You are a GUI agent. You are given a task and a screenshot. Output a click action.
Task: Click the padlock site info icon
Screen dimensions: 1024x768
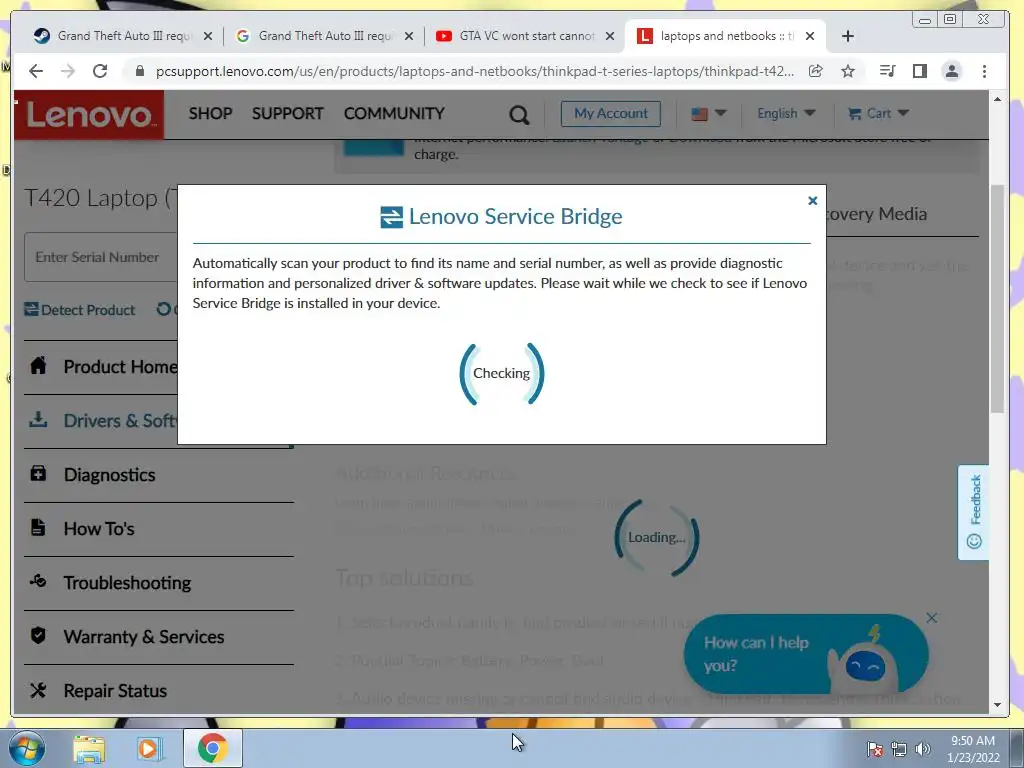139,71
